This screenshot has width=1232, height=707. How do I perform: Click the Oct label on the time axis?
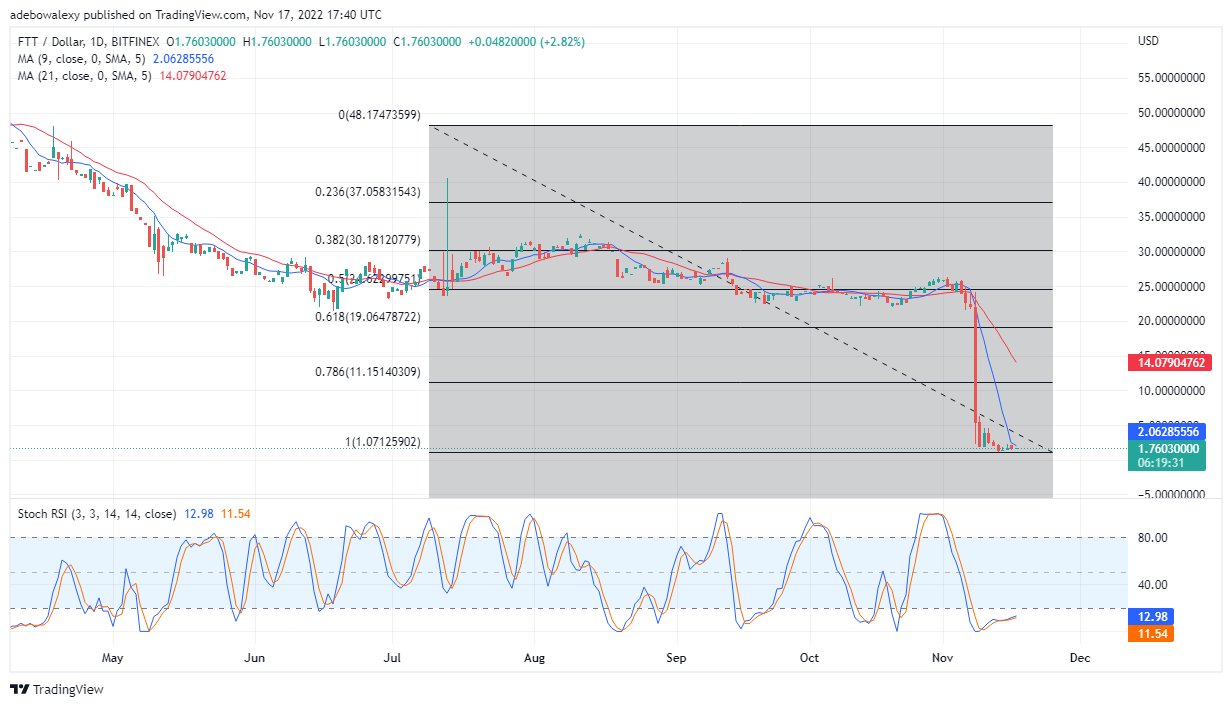809,658
